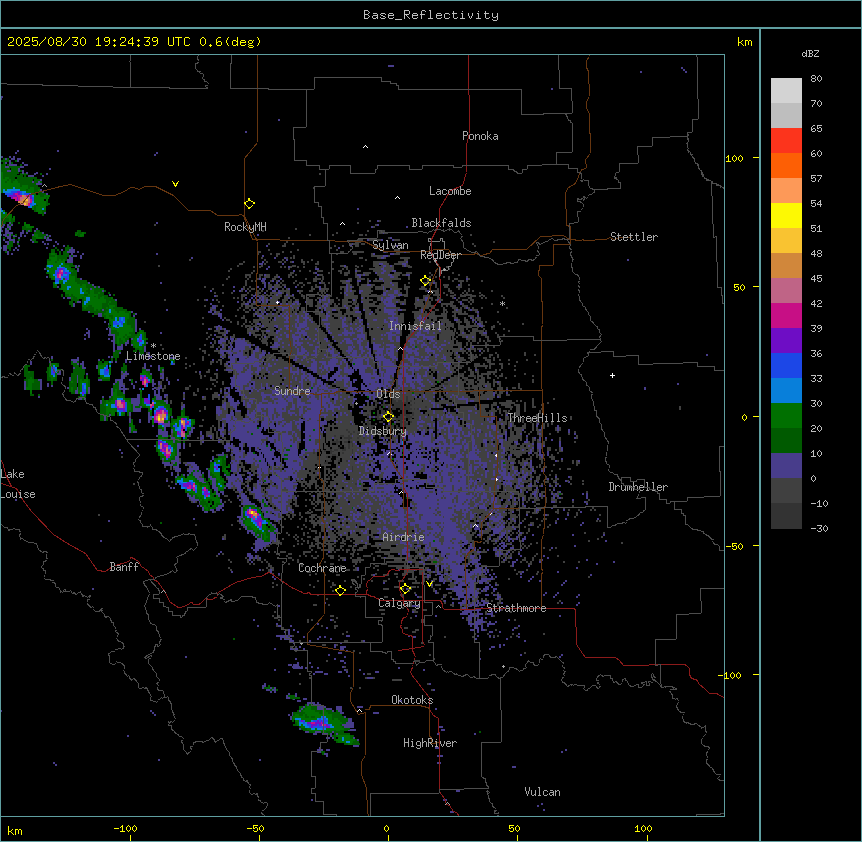Select the violet purple swatch above 36 dBZ
The image size is (862, 842).
click(786, 340)
